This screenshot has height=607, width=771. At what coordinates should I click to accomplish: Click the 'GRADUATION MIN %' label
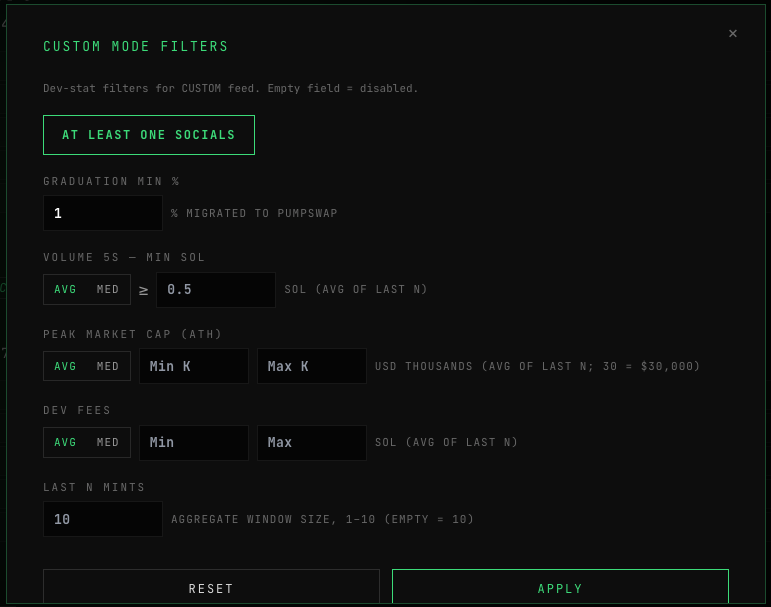pos(111,182)
